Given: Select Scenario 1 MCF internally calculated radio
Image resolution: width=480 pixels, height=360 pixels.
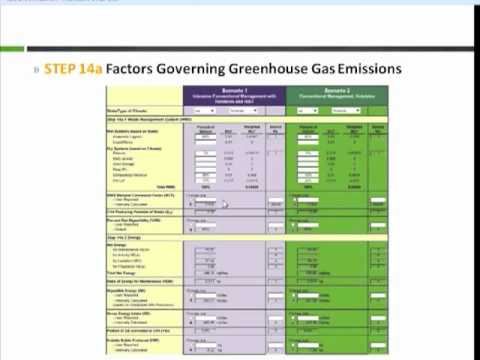Looking at the screenshot, I should (x=191, y=204).
